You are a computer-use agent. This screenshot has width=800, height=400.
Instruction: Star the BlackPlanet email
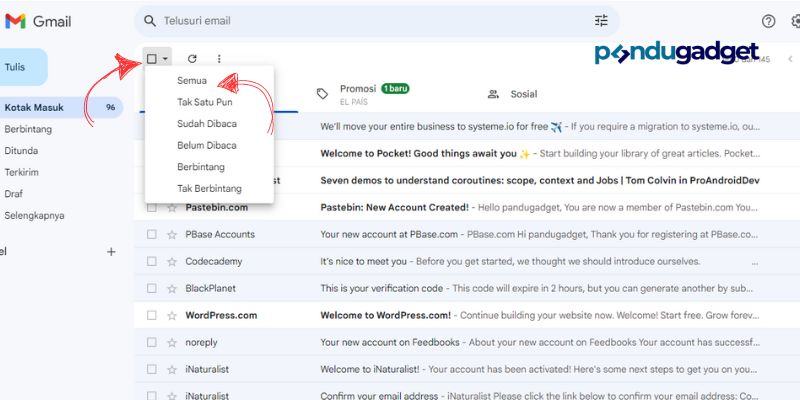pos(172,289)
